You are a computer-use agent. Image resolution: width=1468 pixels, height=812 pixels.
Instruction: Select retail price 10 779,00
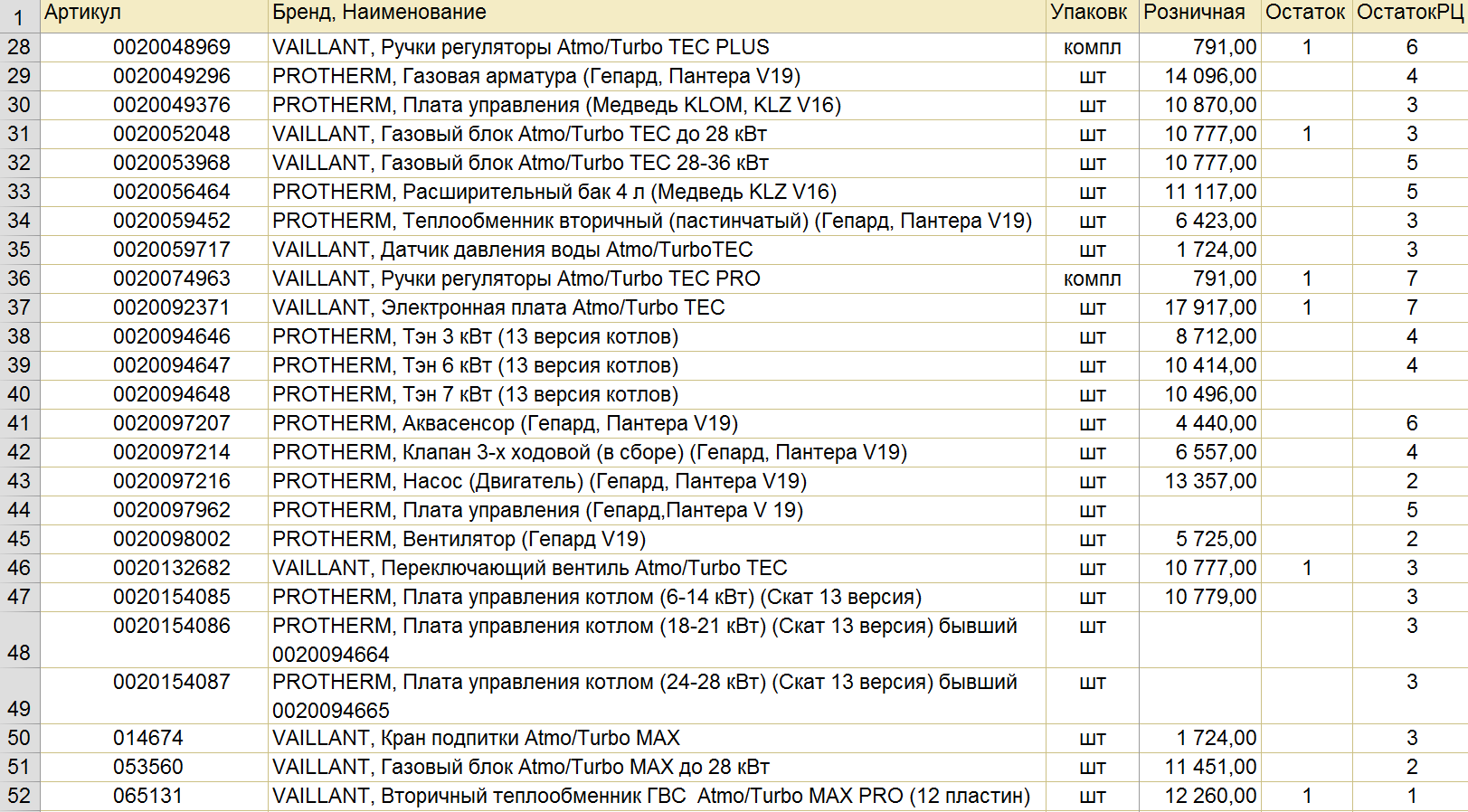click(x=1199, y=597)
